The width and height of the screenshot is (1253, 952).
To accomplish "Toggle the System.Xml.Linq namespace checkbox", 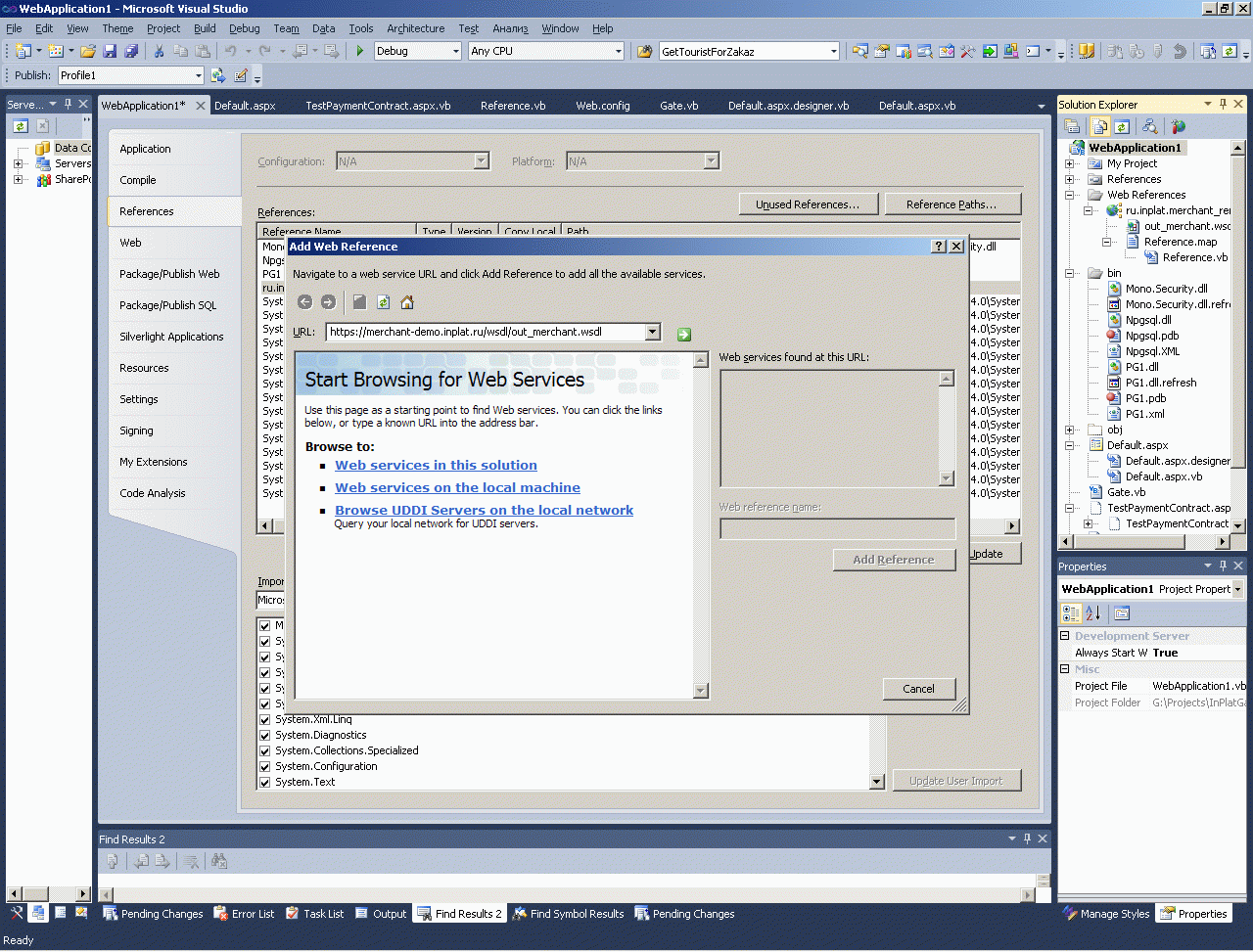I will point(264,719).
